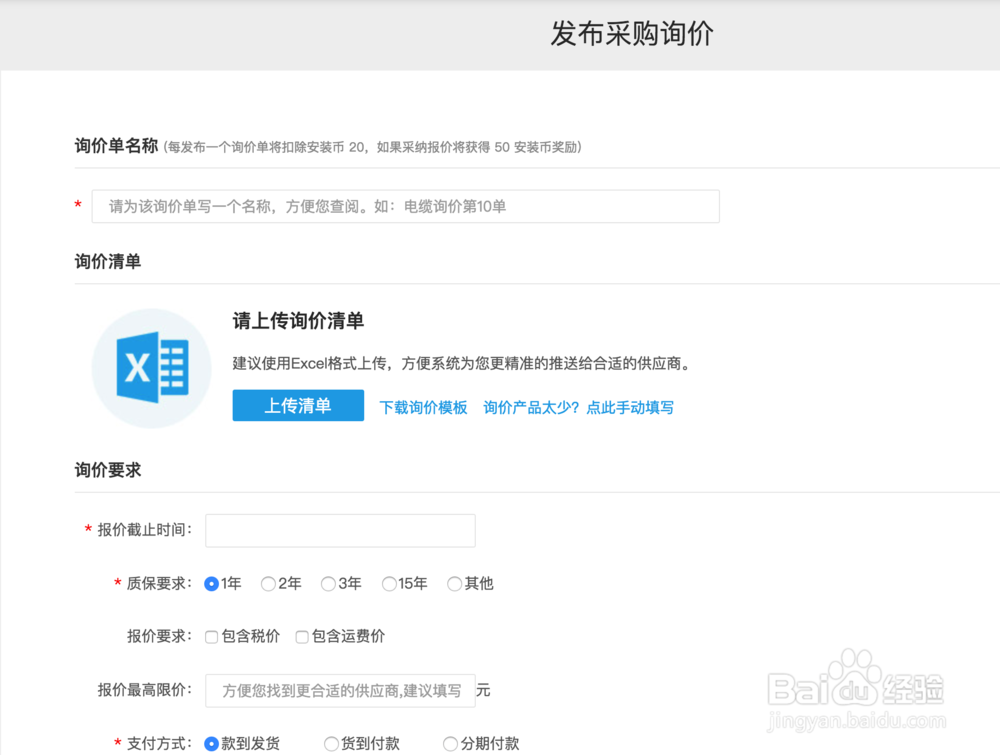Click the 报价截止时间 label
The image size is (1000, 755).
[x=144, y=530]
